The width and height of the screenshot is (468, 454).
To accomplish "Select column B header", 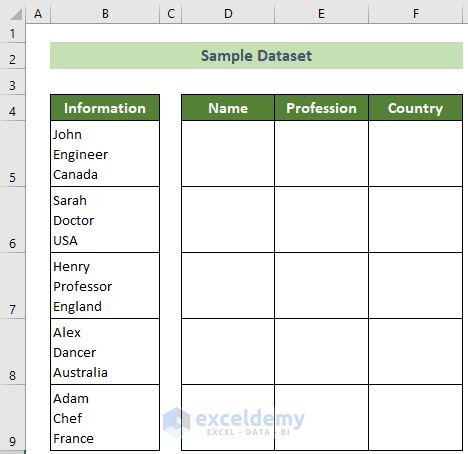I will 105,14.
